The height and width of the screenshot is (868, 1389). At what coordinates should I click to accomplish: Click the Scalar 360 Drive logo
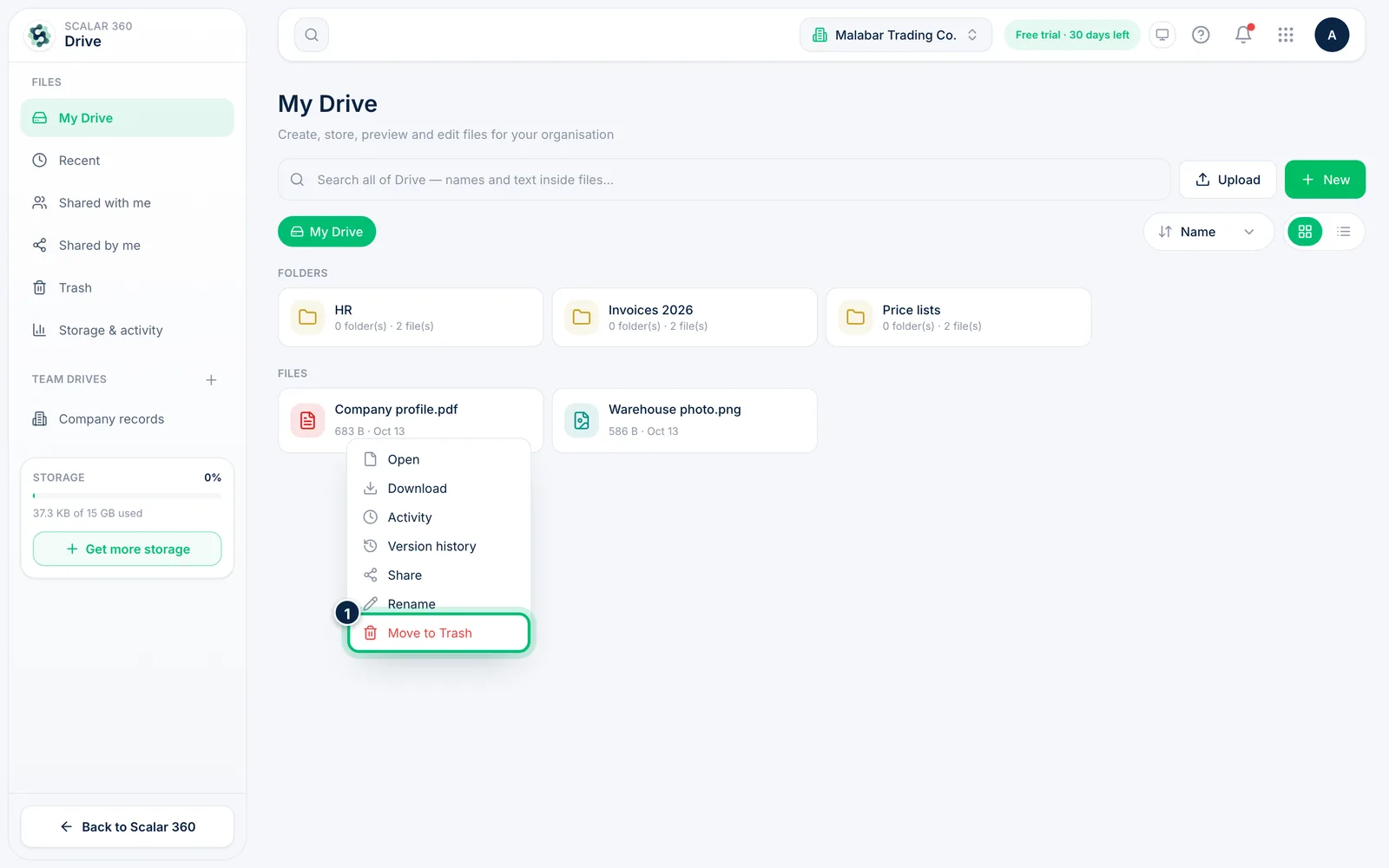tap(40, 35)
